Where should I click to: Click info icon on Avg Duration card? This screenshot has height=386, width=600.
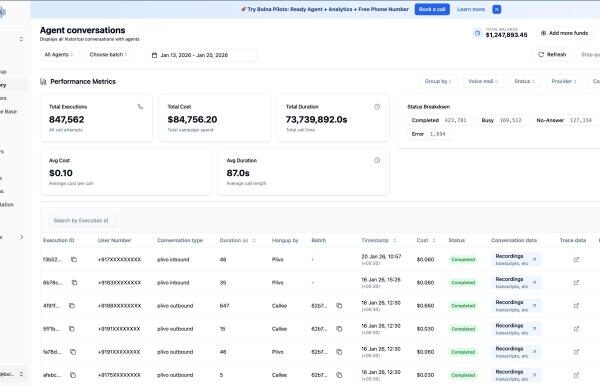coord(377,160)
